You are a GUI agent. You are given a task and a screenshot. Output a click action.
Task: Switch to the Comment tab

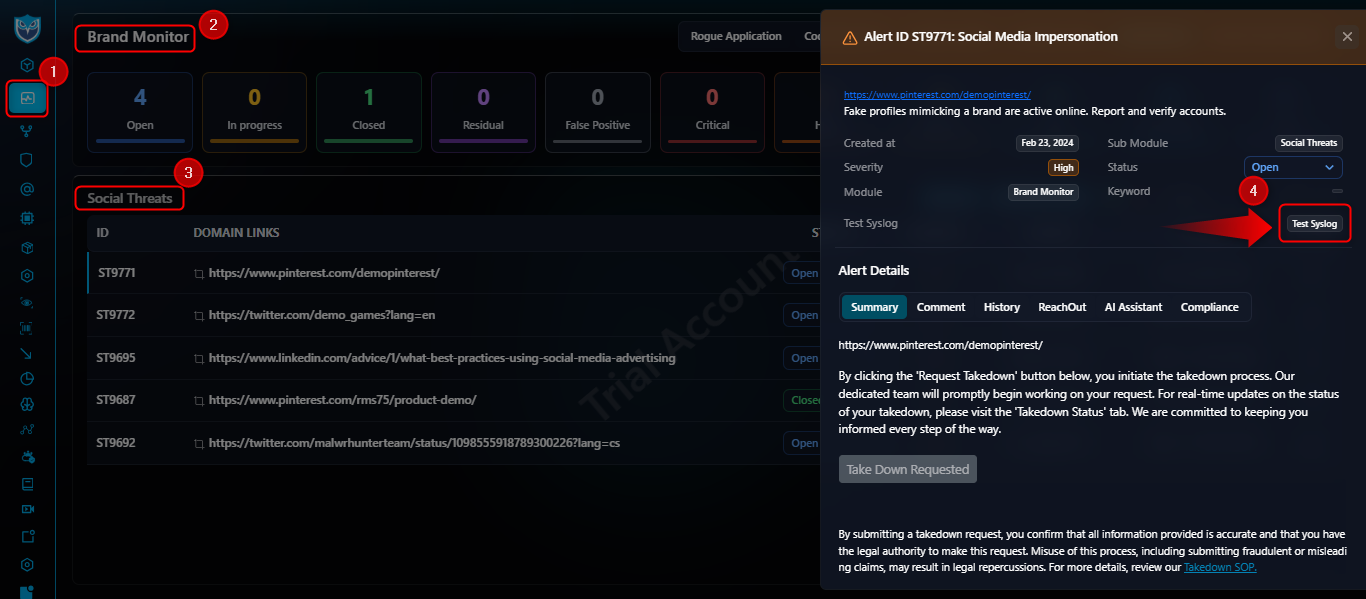[941, 307]
